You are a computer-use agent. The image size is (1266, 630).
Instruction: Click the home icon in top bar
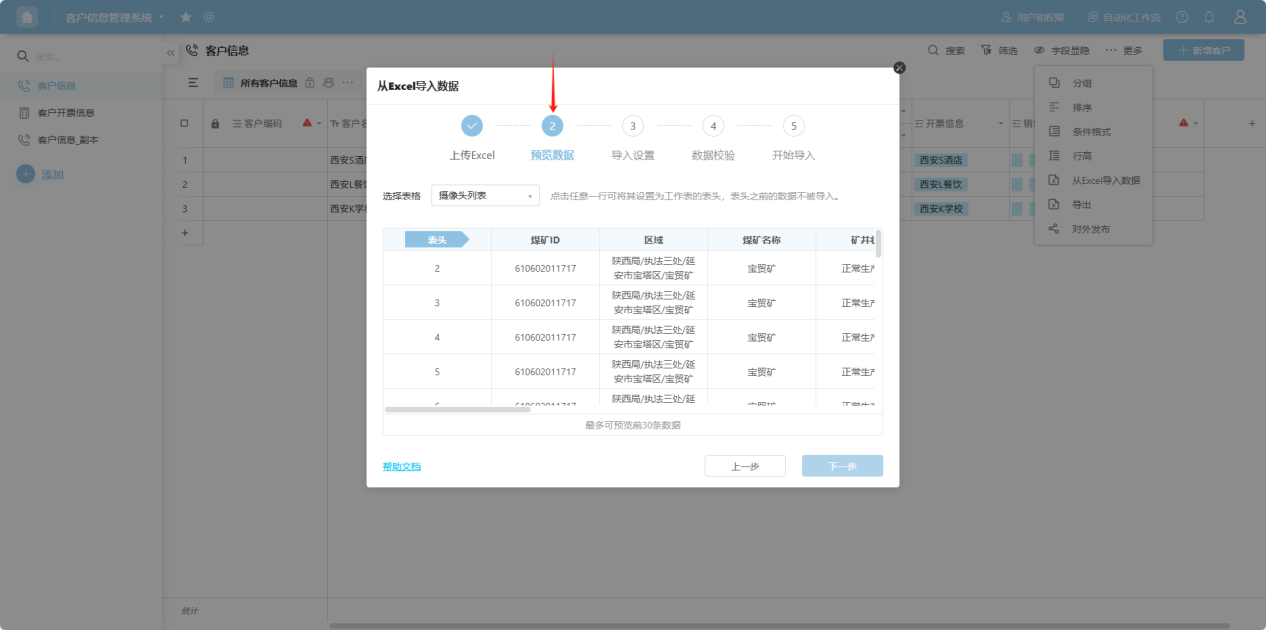27,17
